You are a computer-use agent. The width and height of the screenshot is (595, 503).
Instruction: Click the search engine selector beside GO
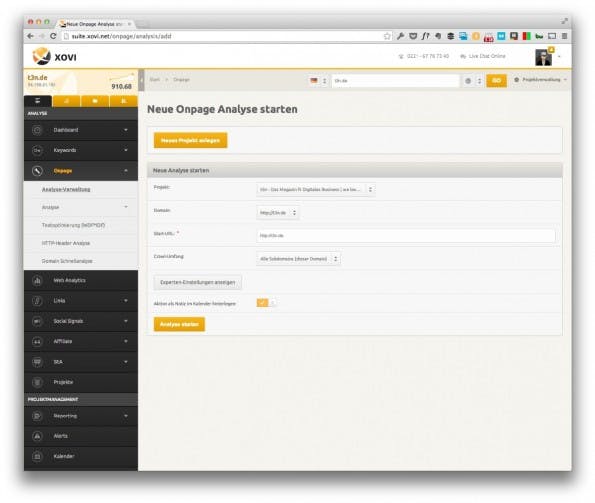[x=473, y=81]
